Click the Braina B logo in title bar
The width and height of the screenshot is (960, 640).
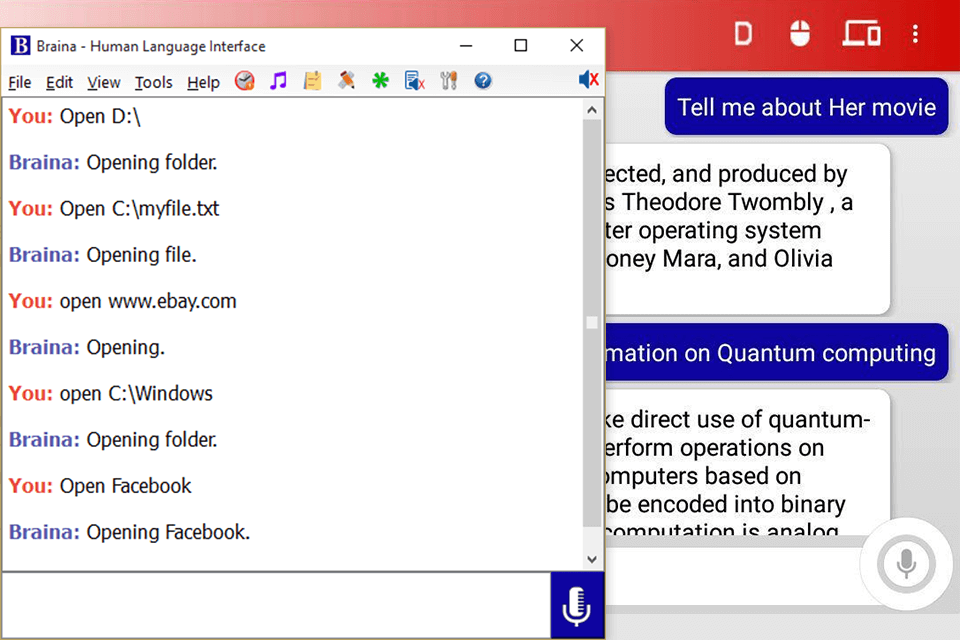point(20,45)
